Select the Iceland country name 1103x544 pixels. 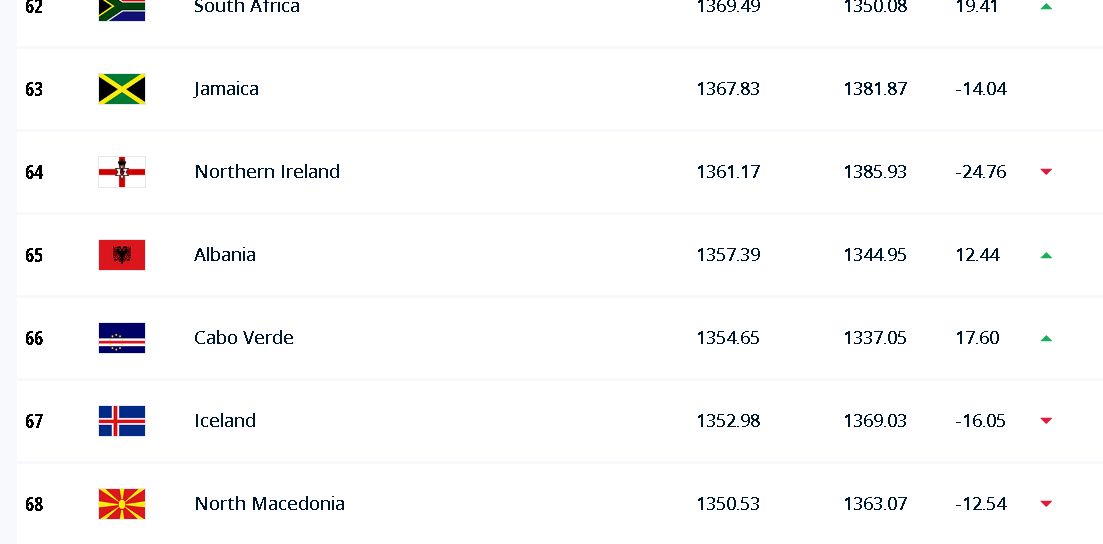pos(225,421)
